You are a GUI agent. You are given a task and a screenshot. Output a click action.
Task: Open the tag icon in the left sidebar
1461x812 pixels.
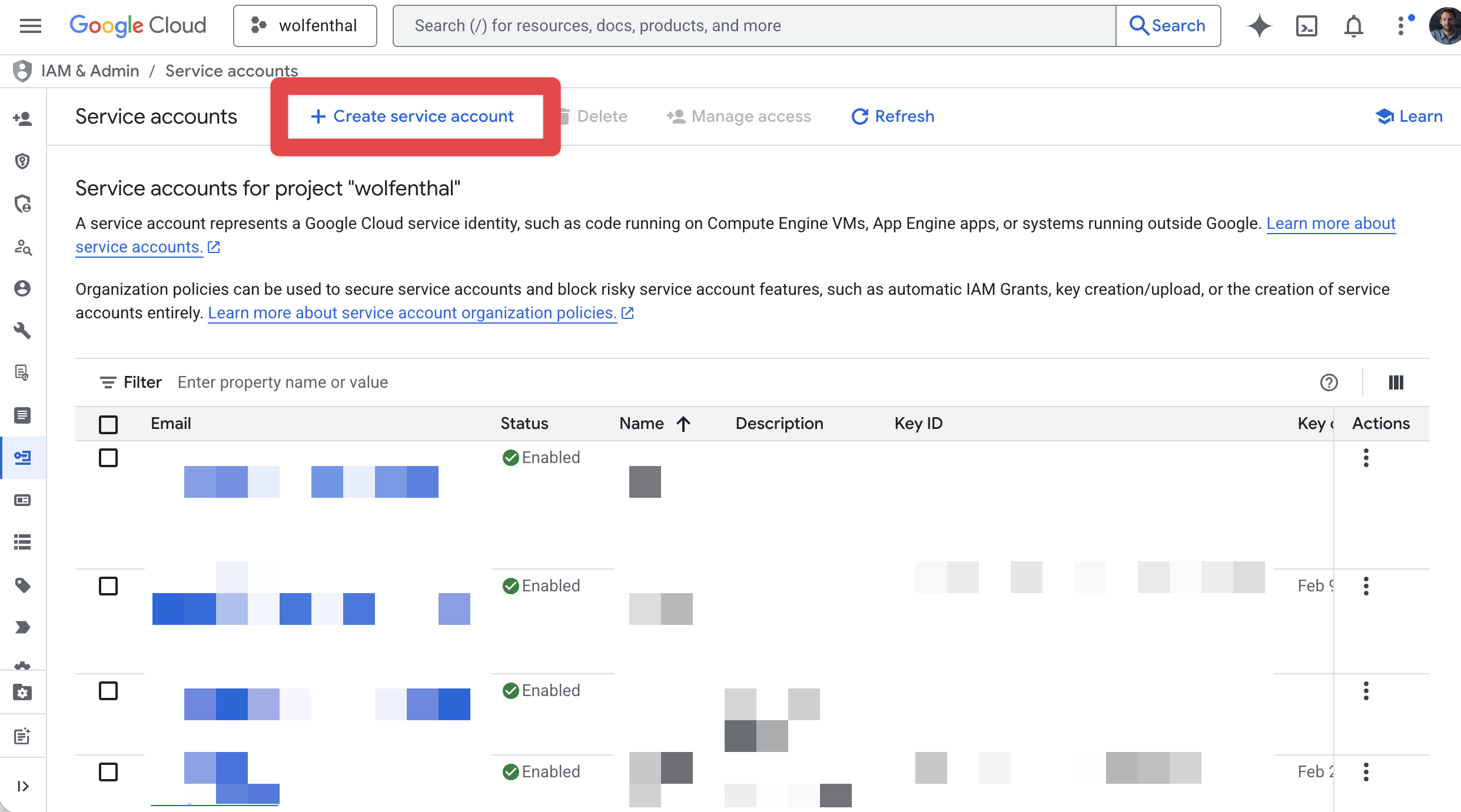coord(22,585)
